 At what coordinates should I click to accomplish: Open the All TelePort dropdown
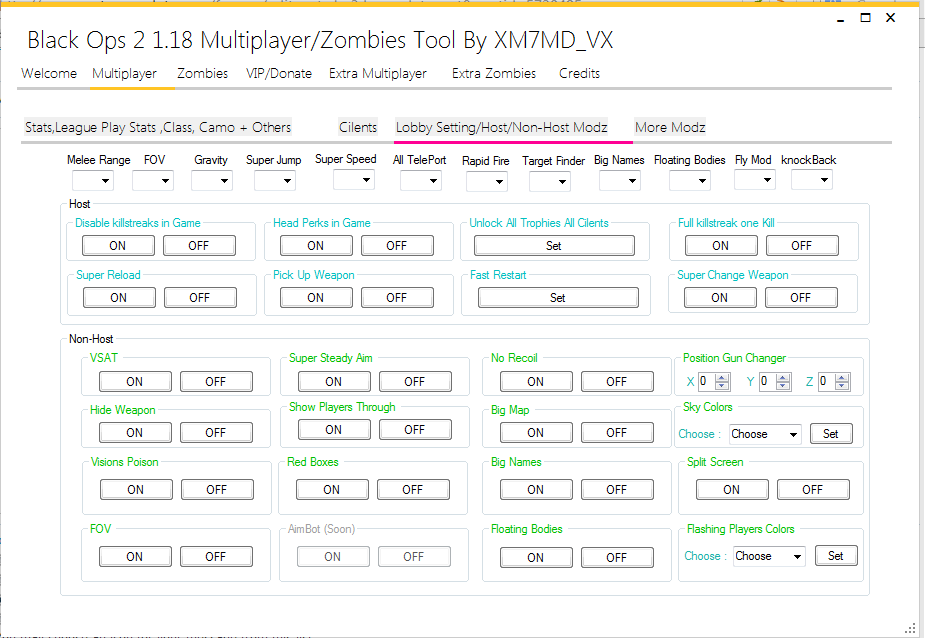[421, 181]
